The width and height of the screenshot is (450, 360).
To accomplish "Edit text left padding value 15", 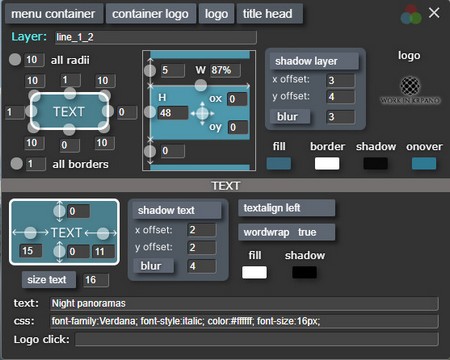I will [31, 251].
